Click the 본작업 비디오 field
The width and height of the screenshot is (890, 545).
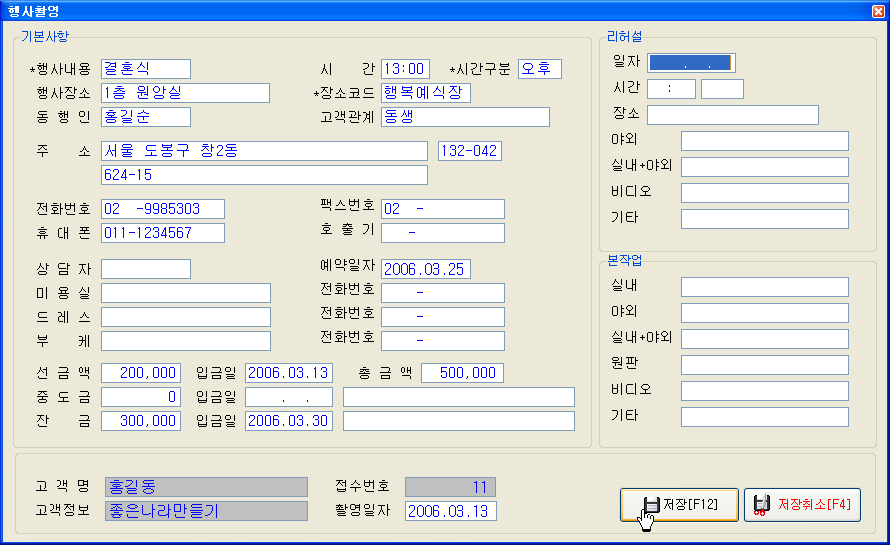pyautogui.click(x=765, y=391)
